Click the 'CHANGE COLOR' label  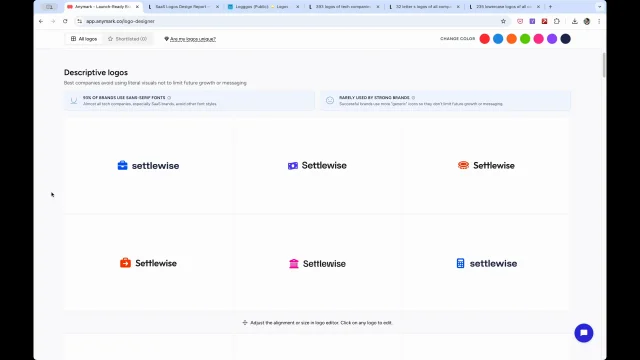tap(458, 39)
